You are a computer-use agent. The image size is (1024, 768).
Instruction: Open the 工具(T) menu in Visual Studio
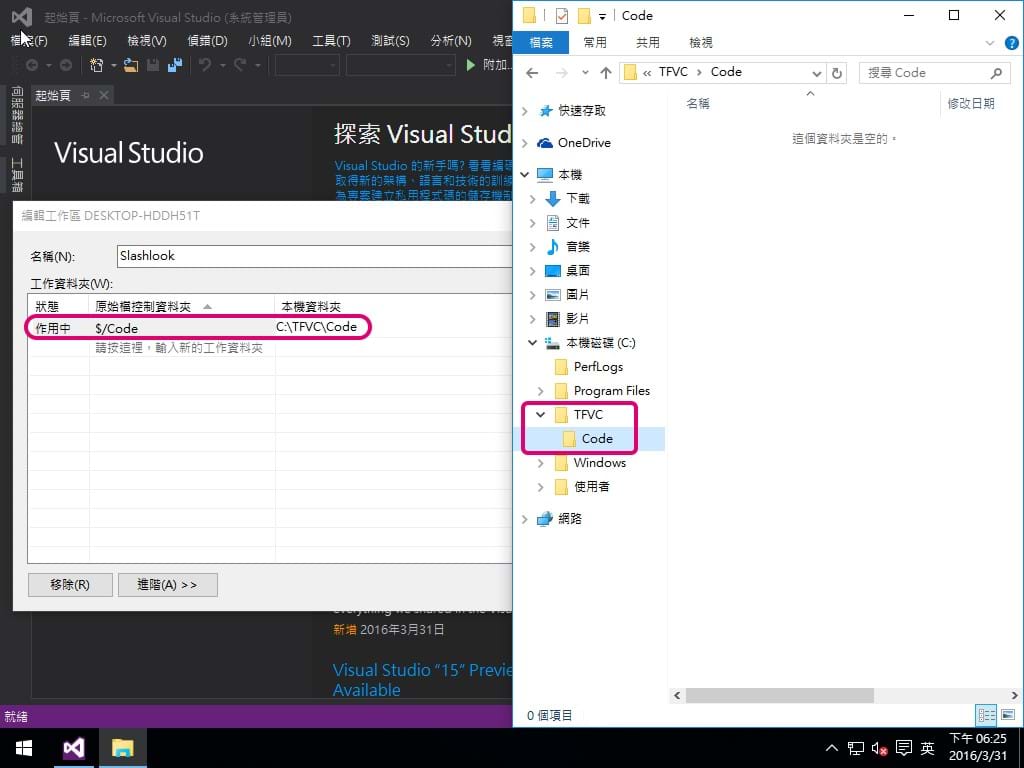click(x=331, y=40)
